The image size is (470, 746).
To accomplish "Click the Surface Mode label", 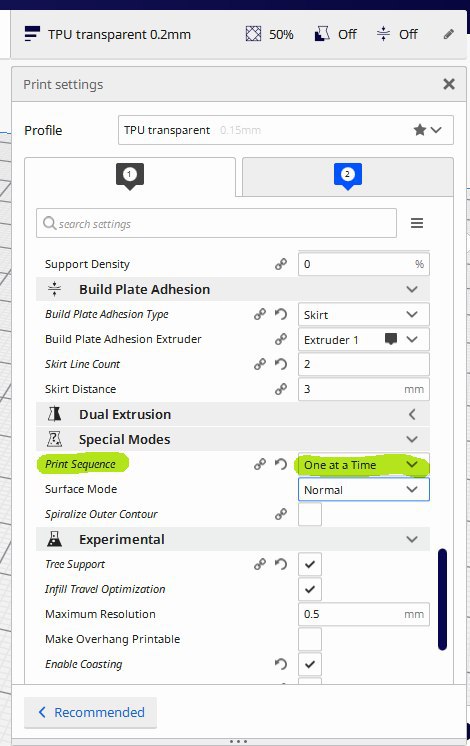I will pyautogui.click(x=81, y=489).
